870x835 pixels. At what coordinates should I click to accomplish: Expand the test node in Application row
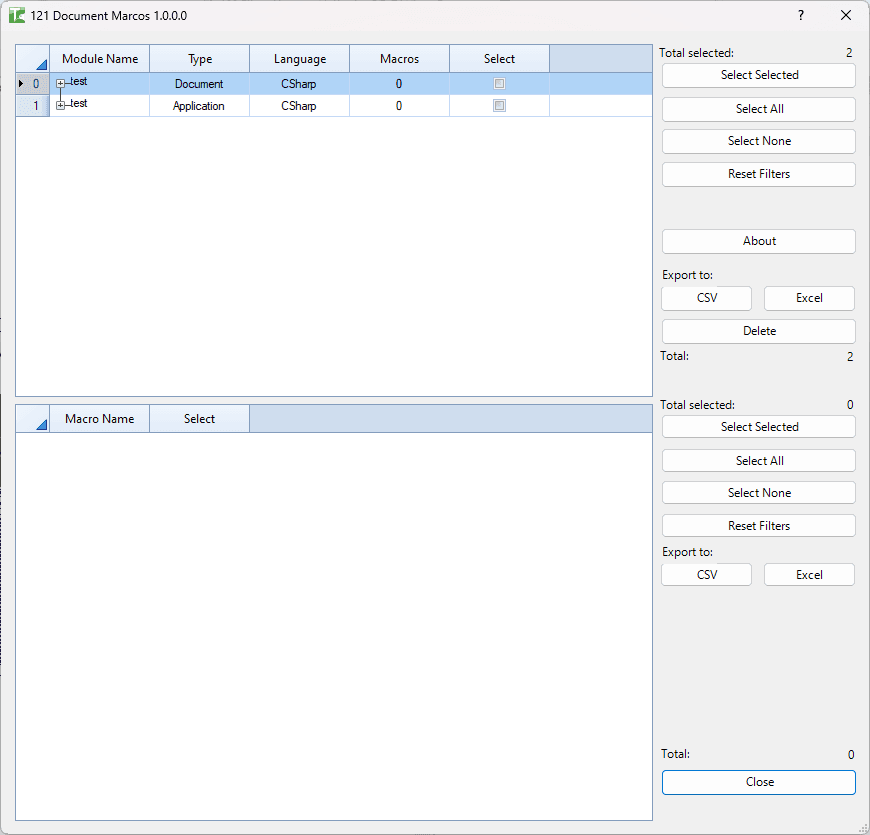tap(60, 105)
